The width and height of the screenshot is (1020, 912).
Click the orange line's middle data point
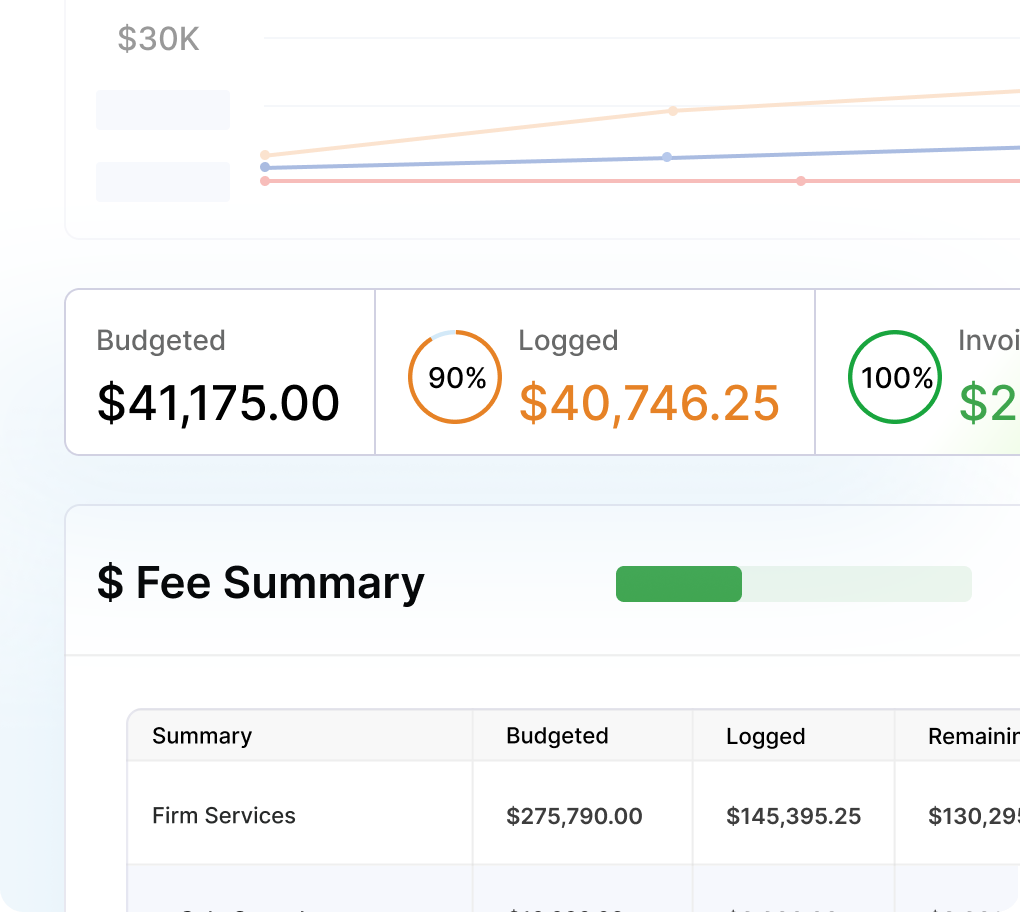click(673, 111)
